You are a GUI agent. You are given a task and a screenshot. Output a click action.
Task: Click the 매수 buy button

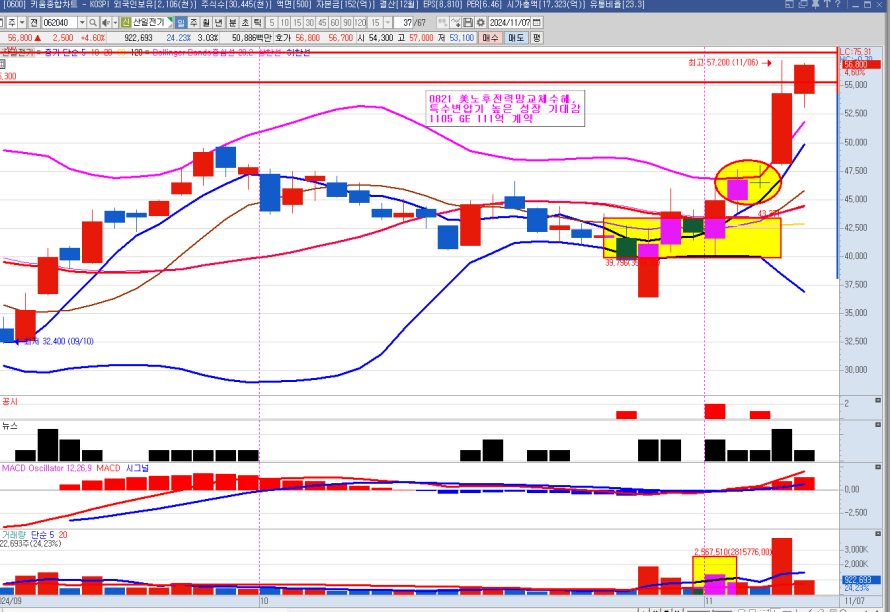[x=490, y=37]
